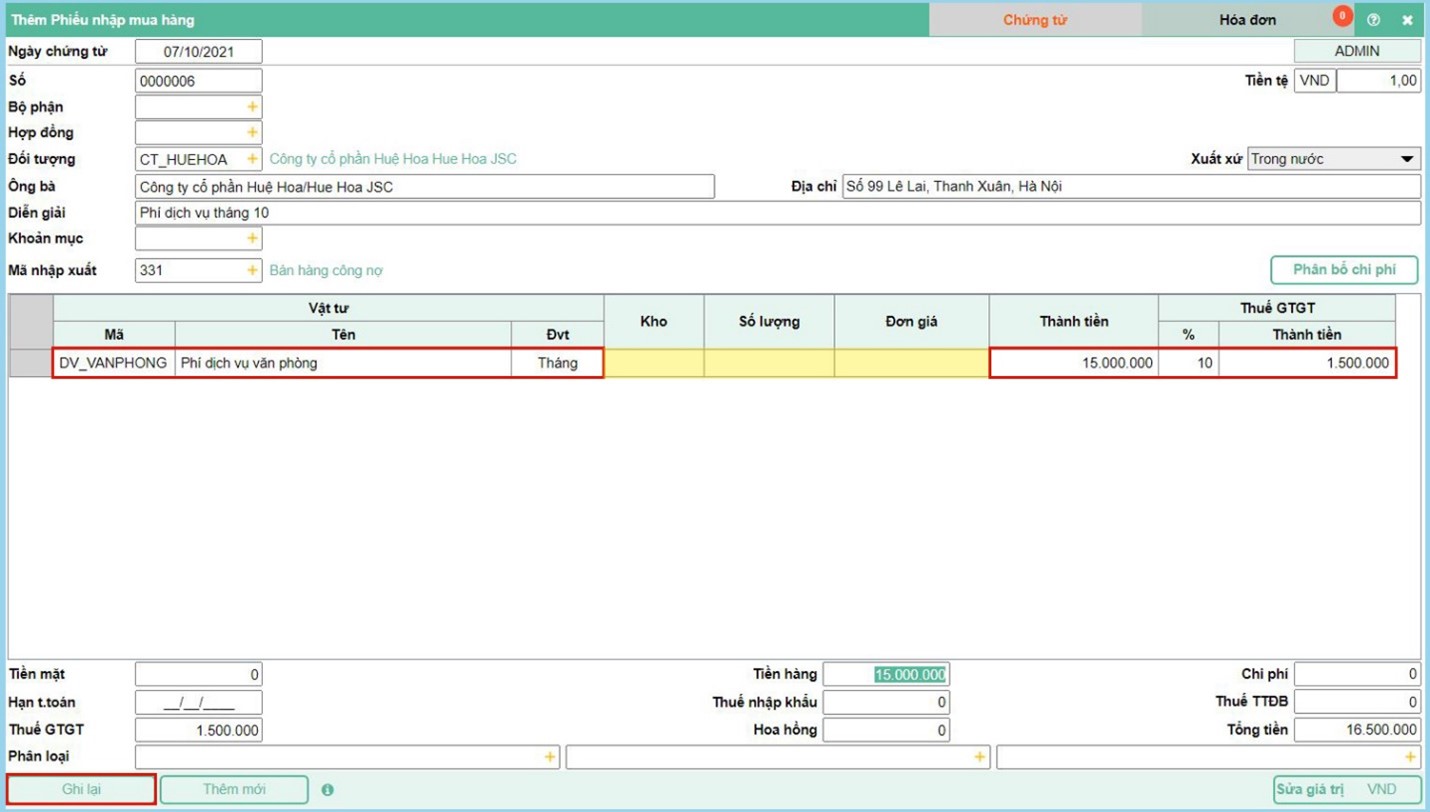Click the Thêm mới button
Screen dimensions: 1430x812
click(x=234, y=789)
